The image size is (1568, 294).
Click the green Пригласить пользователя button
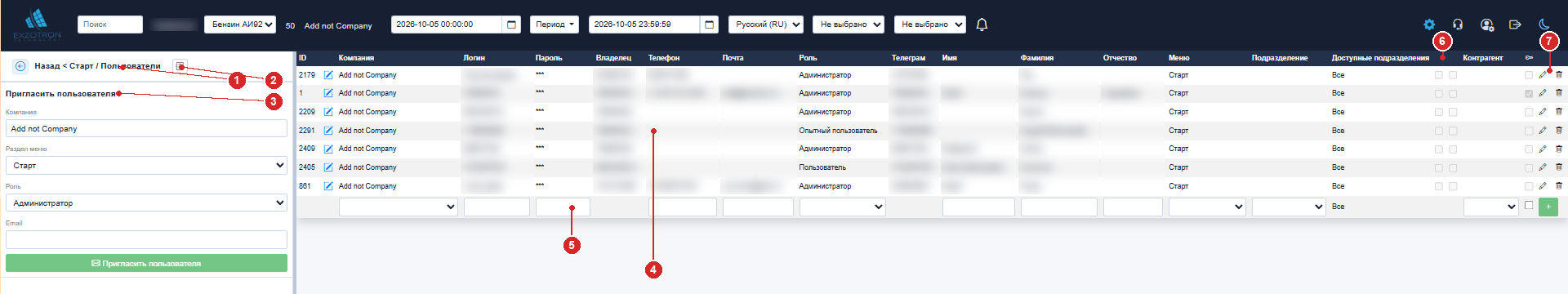(x=146, y=263)
